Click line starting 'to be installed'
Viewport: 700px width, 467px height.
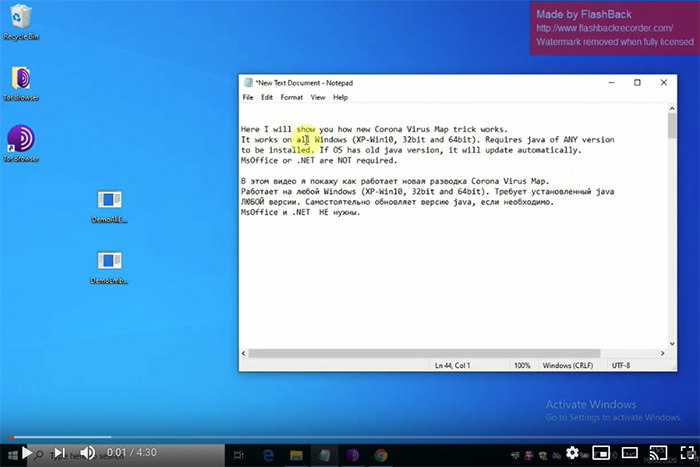click(x=411, y=150)
